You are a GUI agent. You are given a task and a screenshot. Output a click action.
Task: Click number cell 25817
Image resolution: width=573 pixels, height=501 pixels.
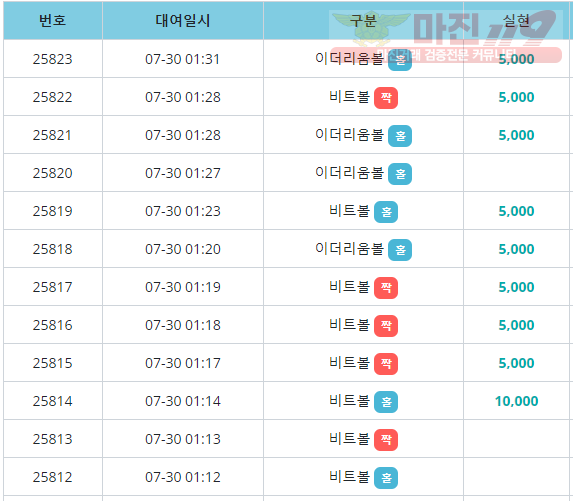(x=53, y=287)
